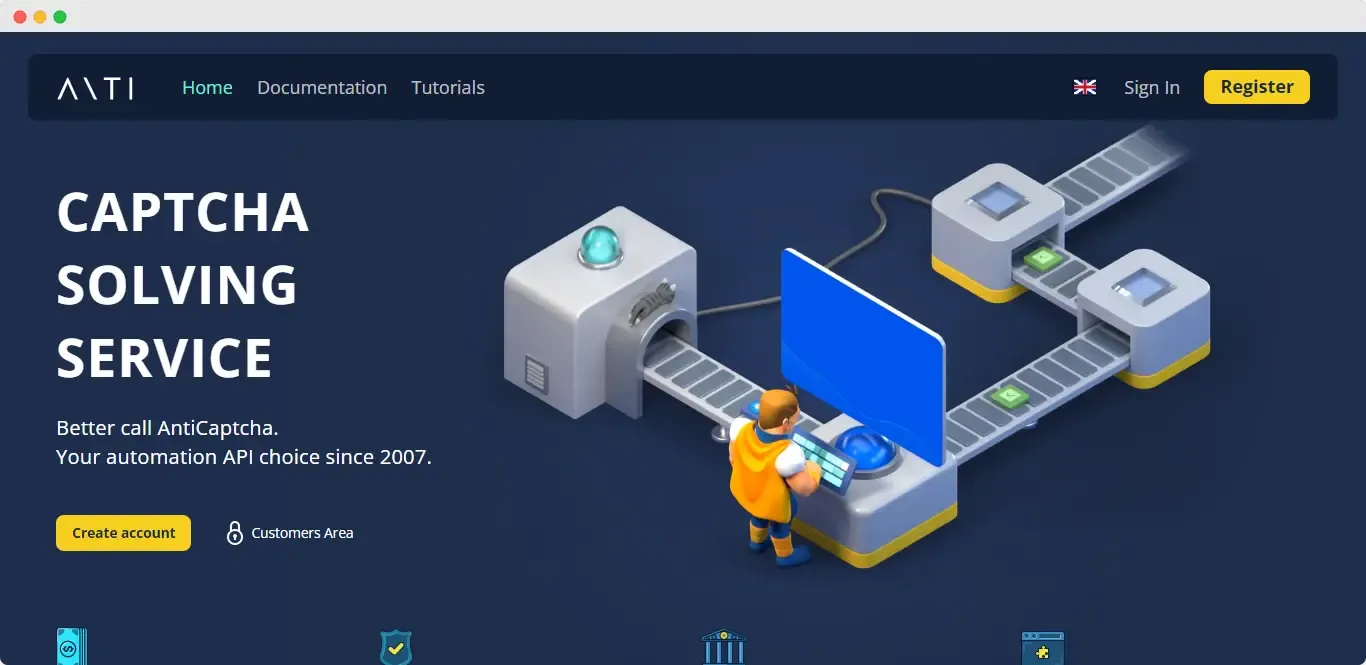1366x665 pixels.
Task: Click the browser window puzzle piece icon
Action: point(1042,648)
